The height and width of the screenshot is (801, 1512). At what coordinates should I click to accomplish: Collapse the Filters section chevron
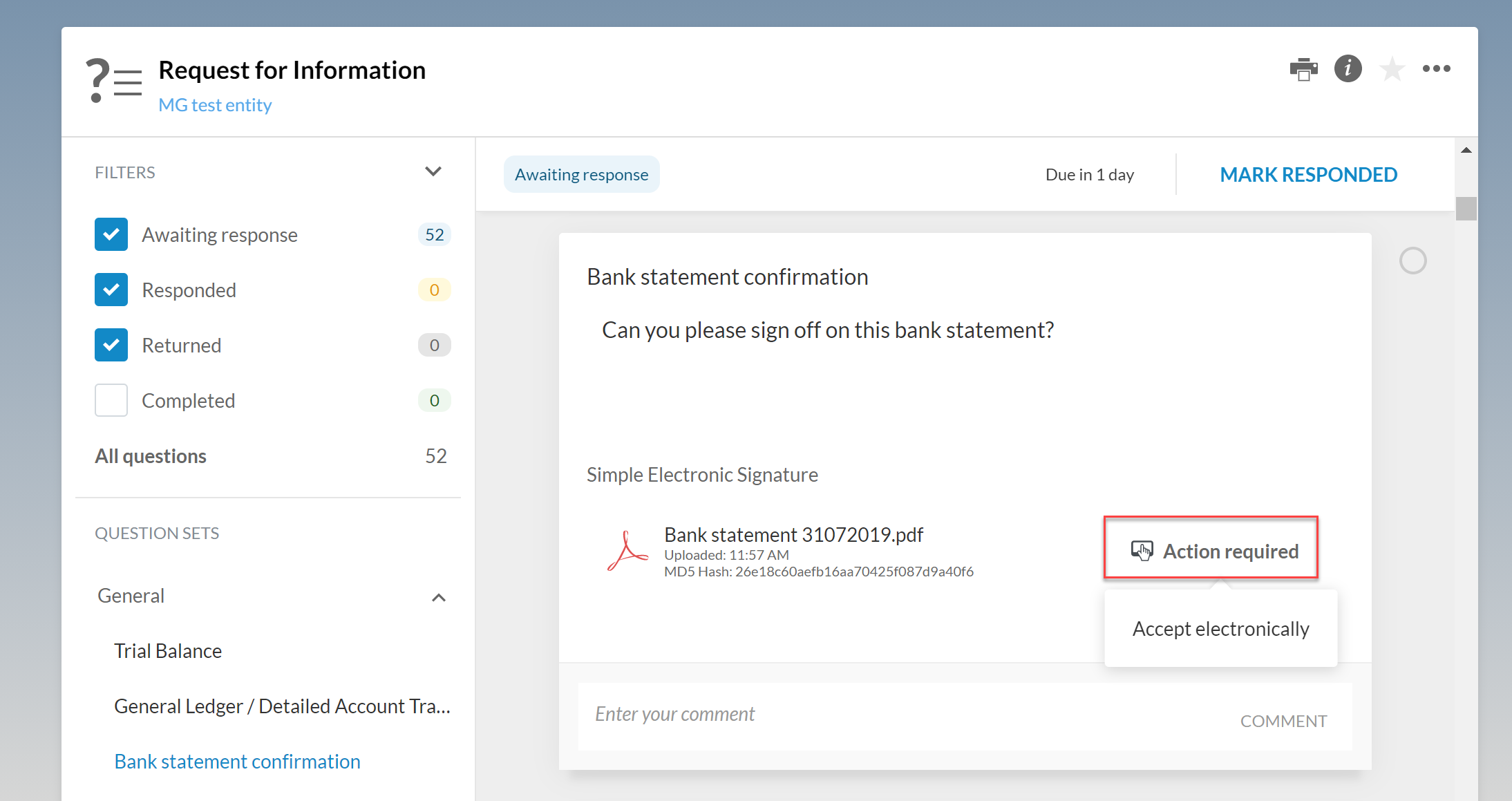pyautogui.click(x=433, y=171)
